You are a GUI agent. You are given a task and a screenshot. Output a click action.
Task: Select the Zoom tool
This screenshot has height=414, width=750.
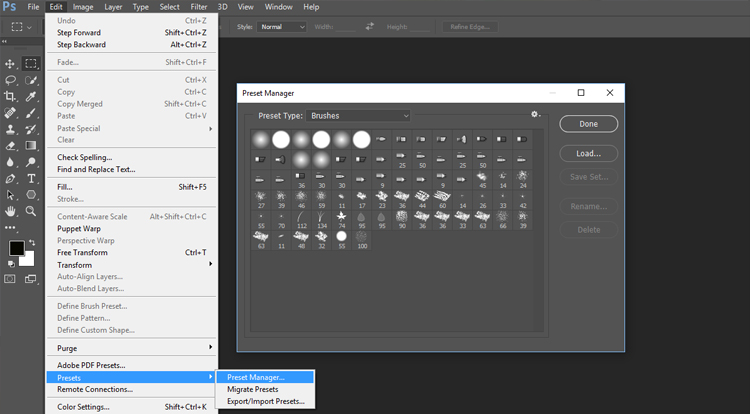31,211
